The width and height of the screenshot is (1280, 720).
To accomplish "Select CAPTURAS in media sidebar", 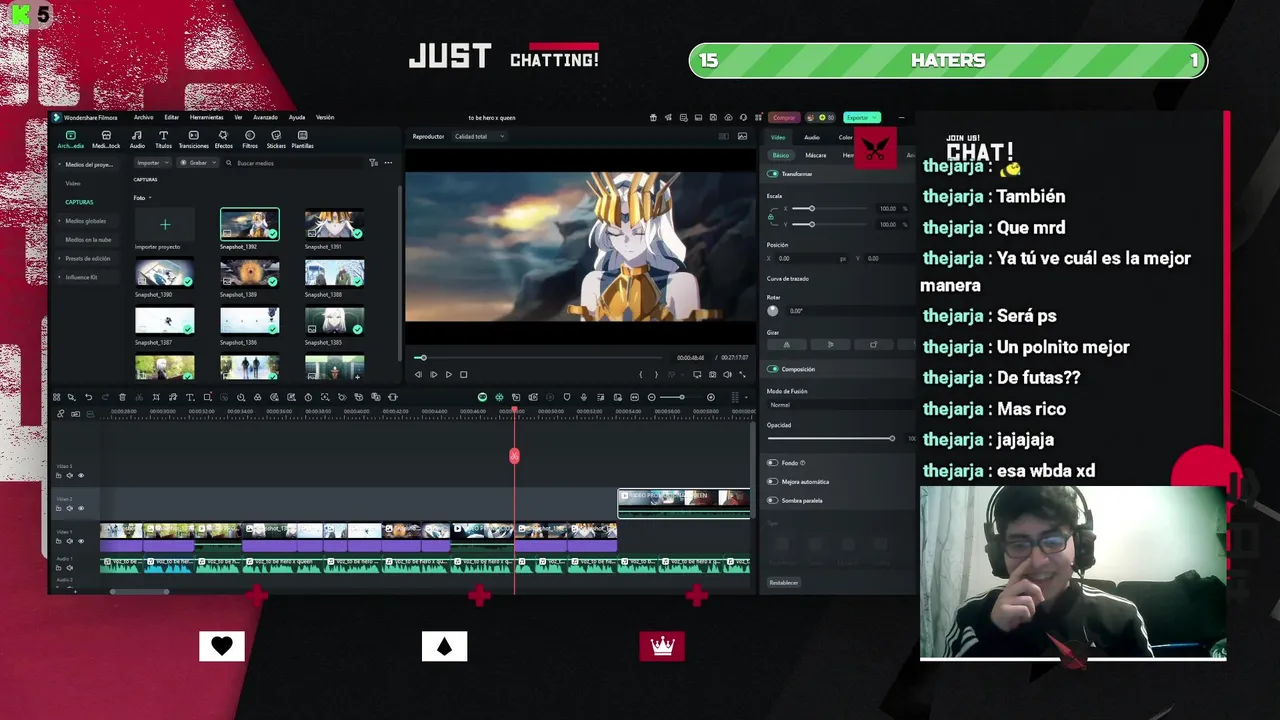I will 79,202.
